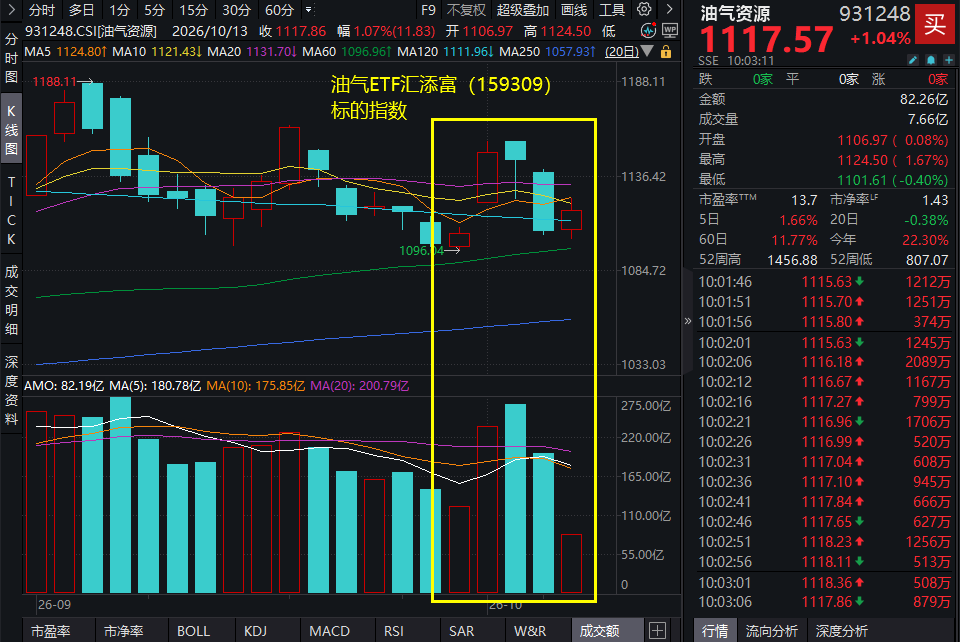This screenshot has height=642, width=960.
Task: Toggle the yellow lock icon beside the MA line
Action: [666, 52]
